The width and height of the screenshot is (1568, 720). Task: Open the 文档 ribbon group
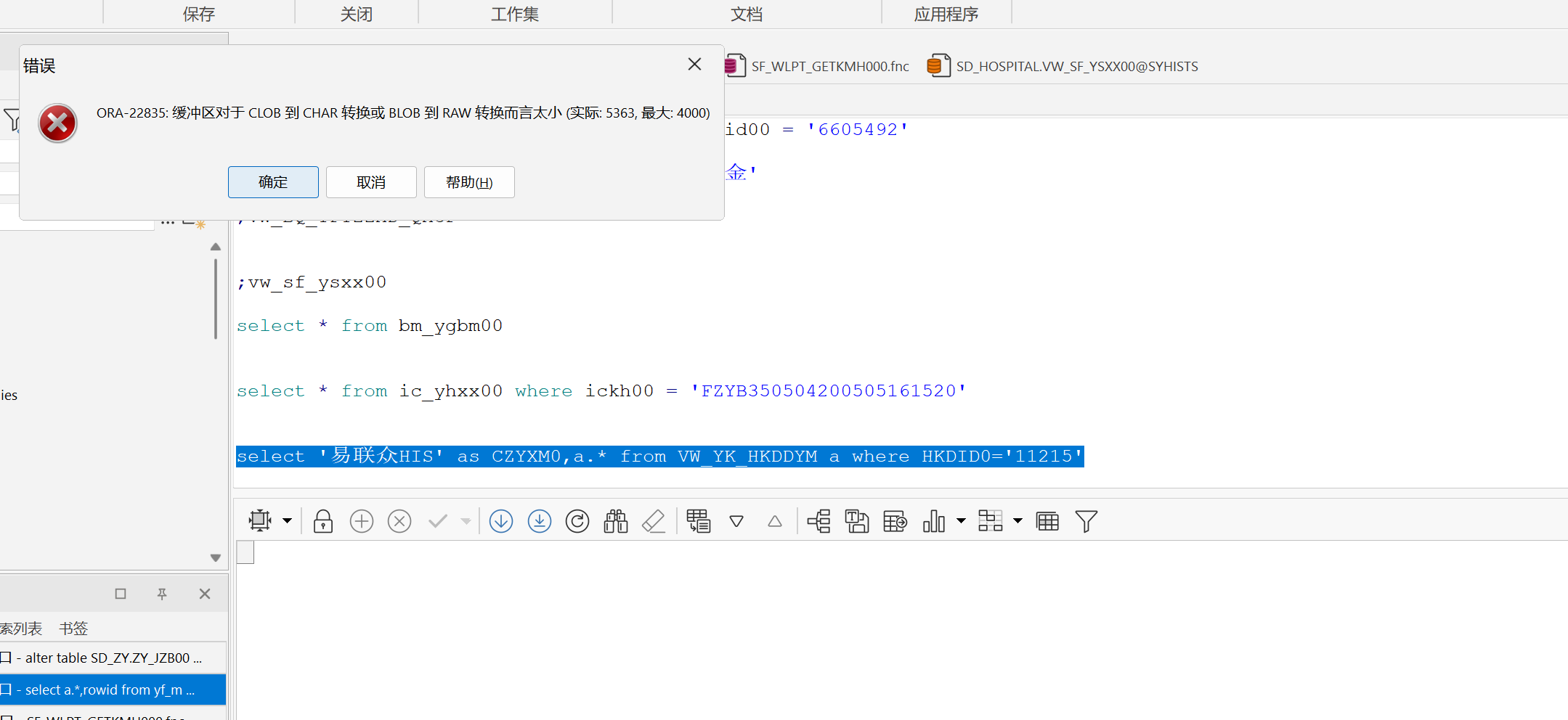[747, 14]
